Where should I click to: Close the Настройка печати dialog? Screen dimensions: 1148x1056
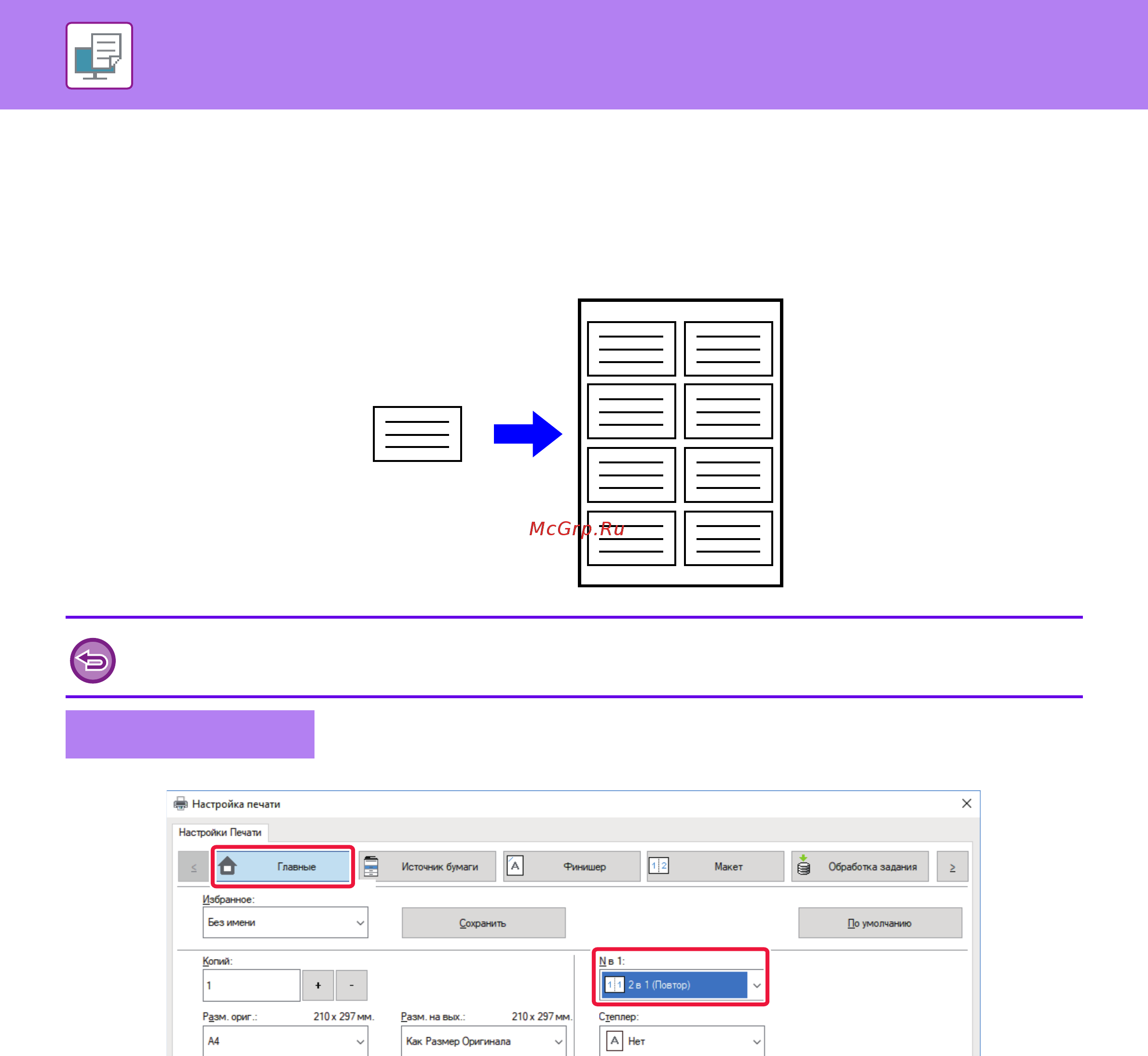(966, 803)
